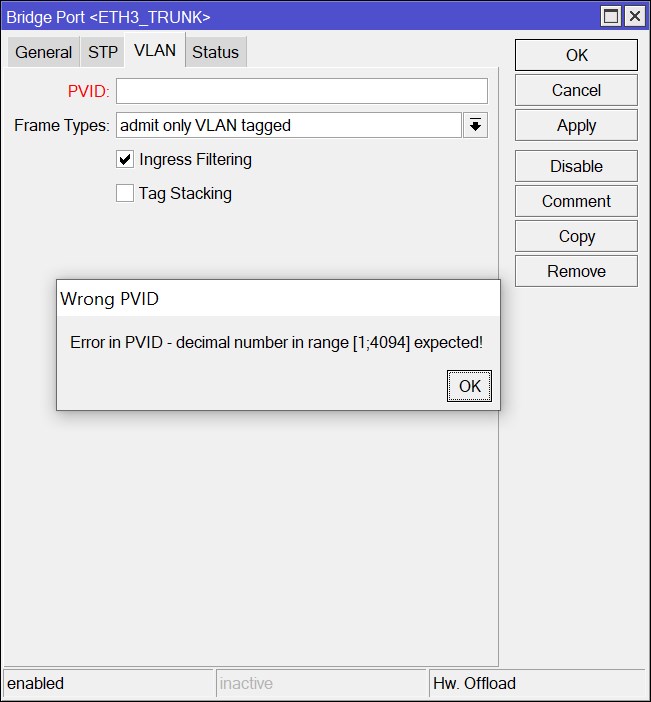Remove the bridge port entry
Screen dimensions: 651x702
click(576, 271)
